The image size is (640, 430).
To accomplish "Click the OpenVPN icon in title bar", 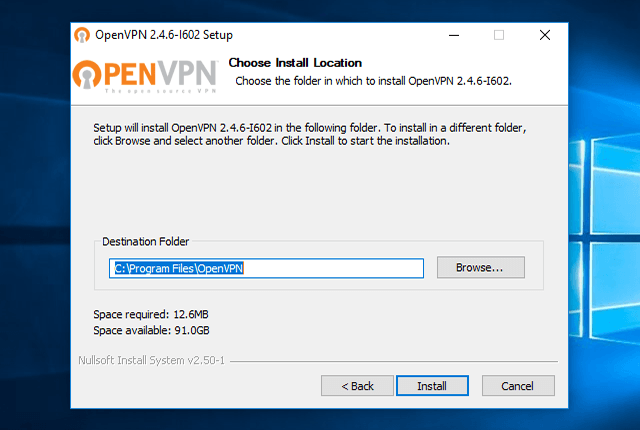I will pos(82,35).
